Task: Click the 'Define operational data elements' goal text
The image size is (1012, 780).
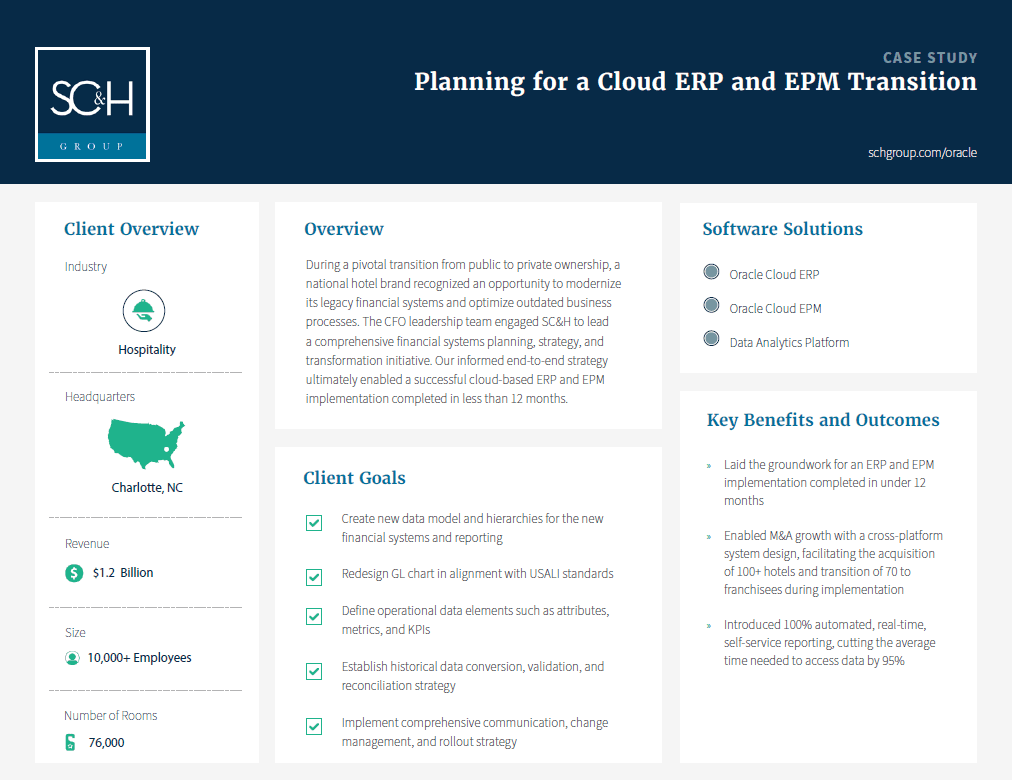Action: pyautogui.click(x=476, y=620)
